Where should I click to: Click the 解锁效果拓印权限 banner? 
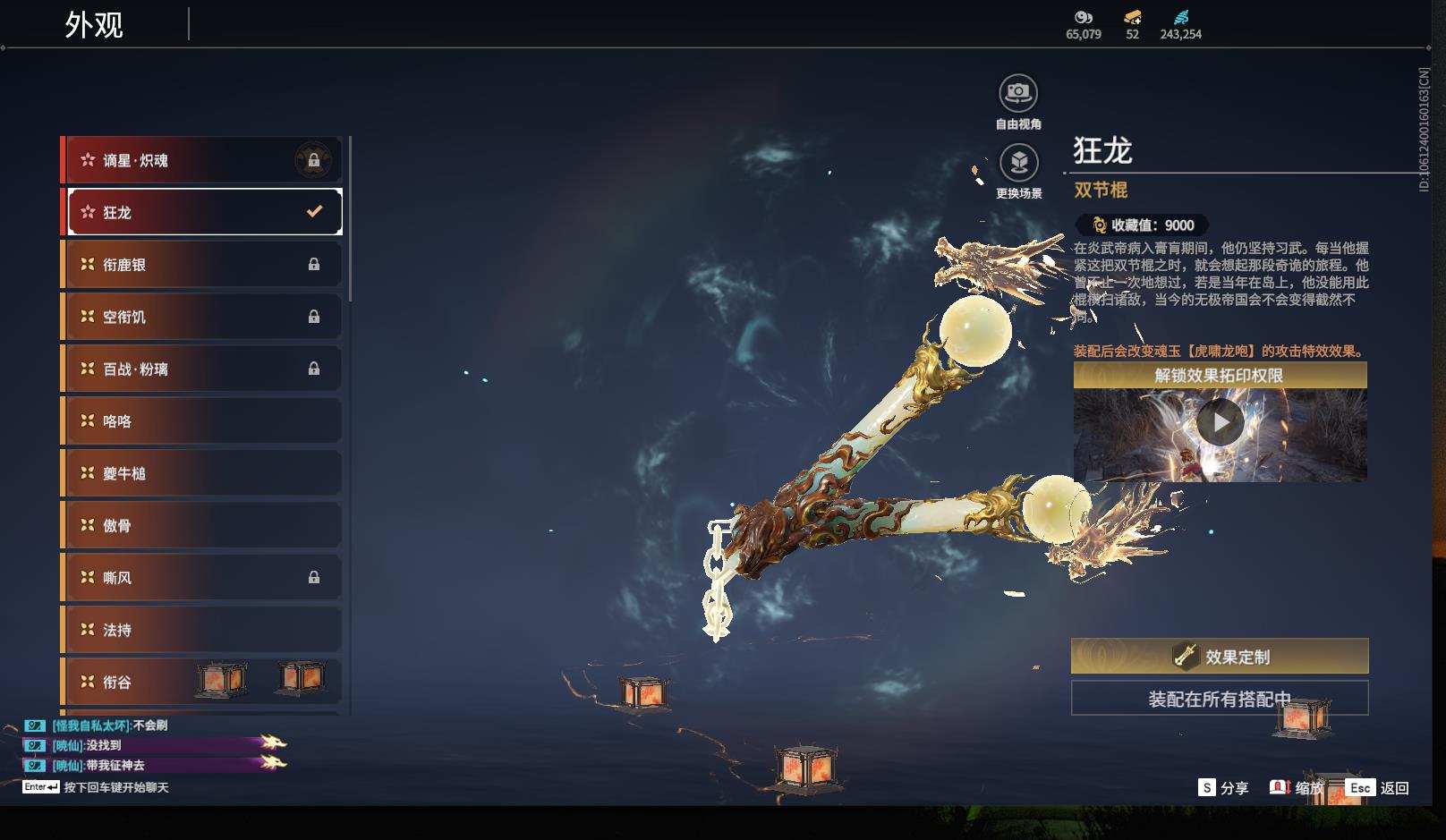click(x=1220, y=375)
